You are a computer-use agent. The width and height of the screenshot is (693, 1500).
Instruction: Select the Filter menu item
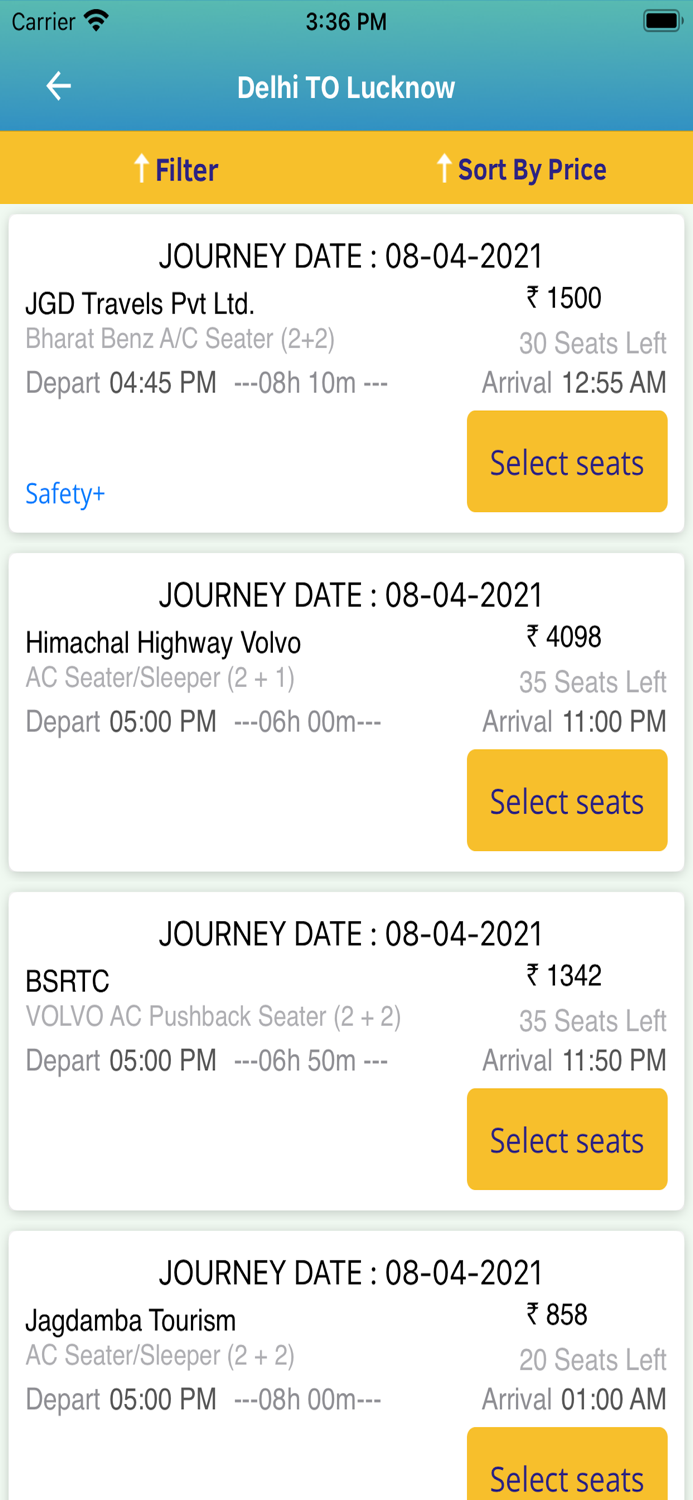pos(188,169)
